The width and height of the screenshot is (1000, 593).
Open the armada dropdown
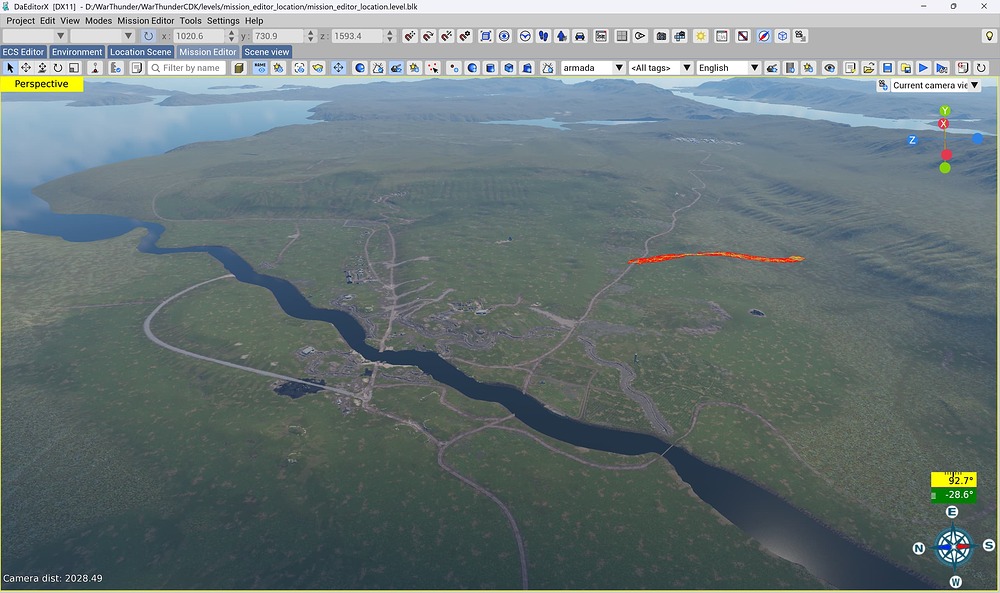pos(593,68)
